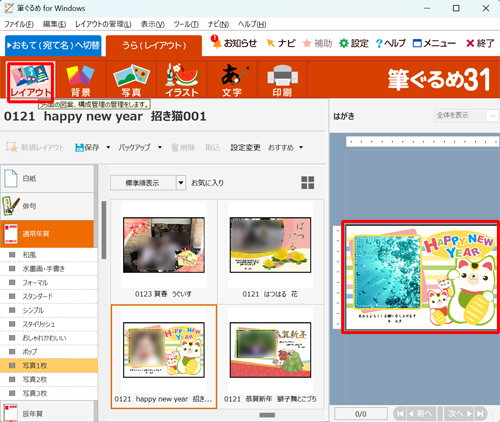Open the イラスト (Illustration) tool
Image resolution: width=500 pixels, height=422 pixels.
click(182, 80)
